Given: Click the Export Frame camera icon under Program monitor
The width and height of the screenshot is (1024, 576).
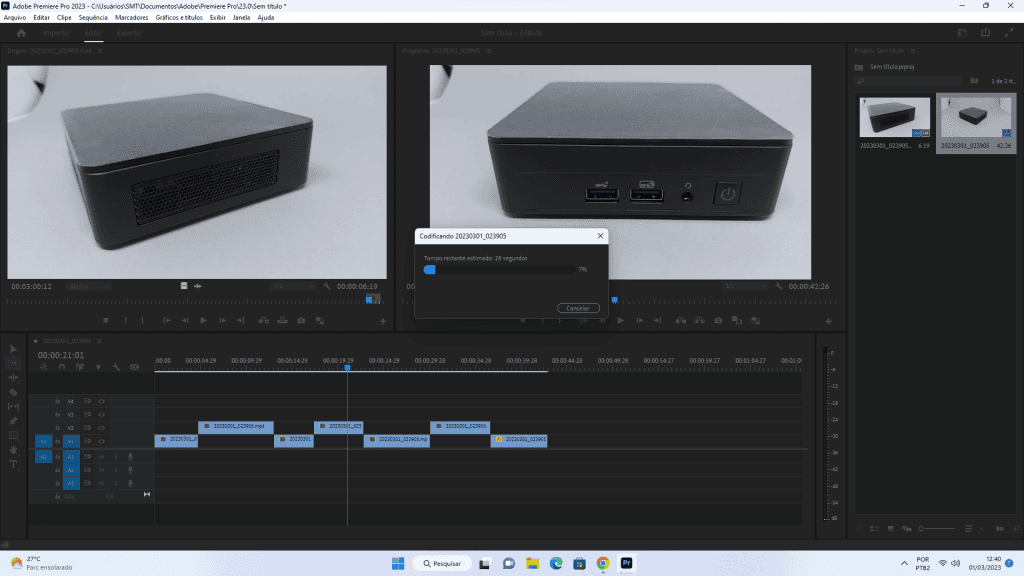Looking at the screenshot, I should click(x=717, y=319).
